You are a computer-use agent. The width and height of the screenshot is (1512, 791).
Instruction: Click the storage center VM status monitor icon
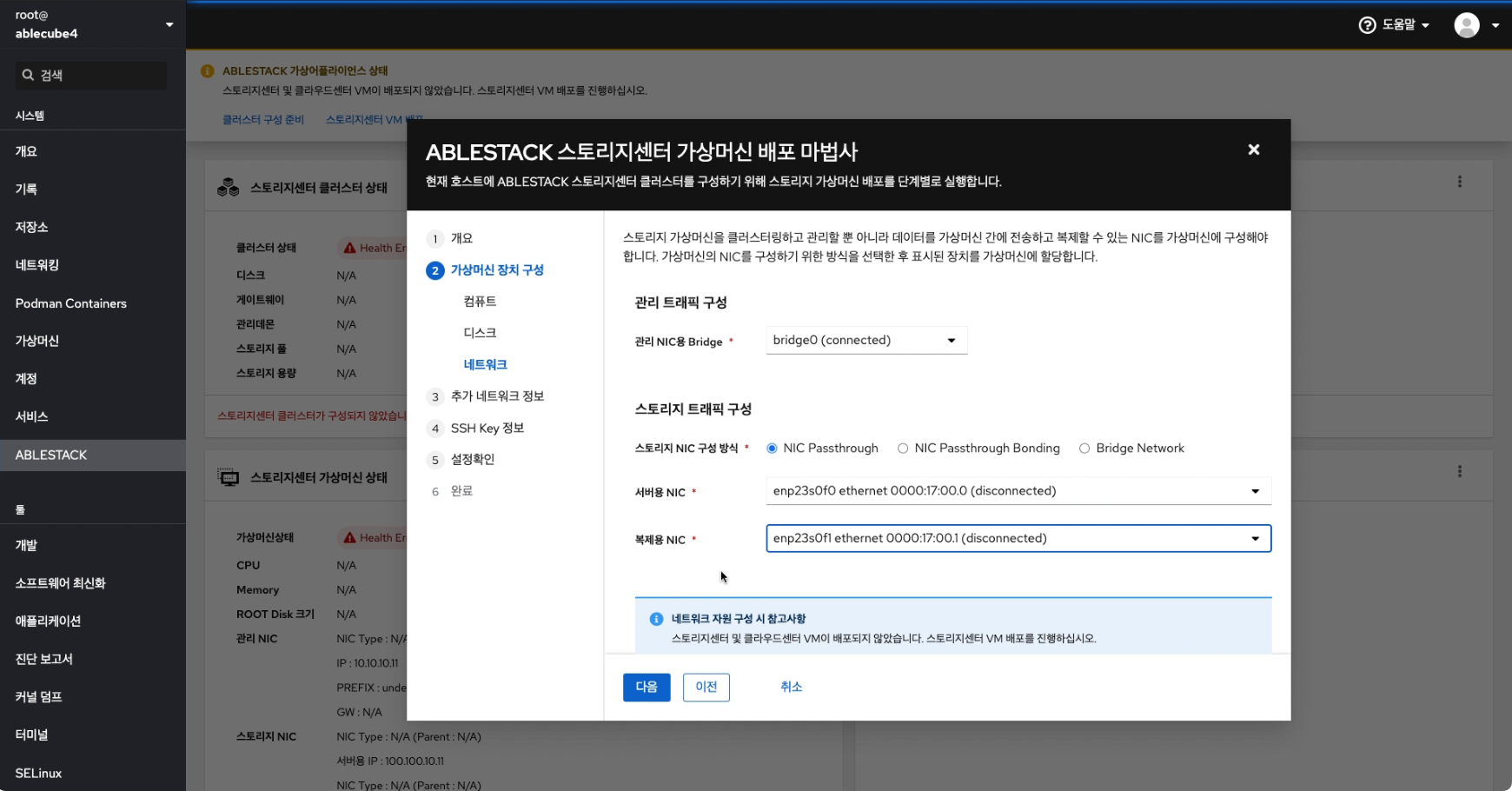[x=229, y=477]
